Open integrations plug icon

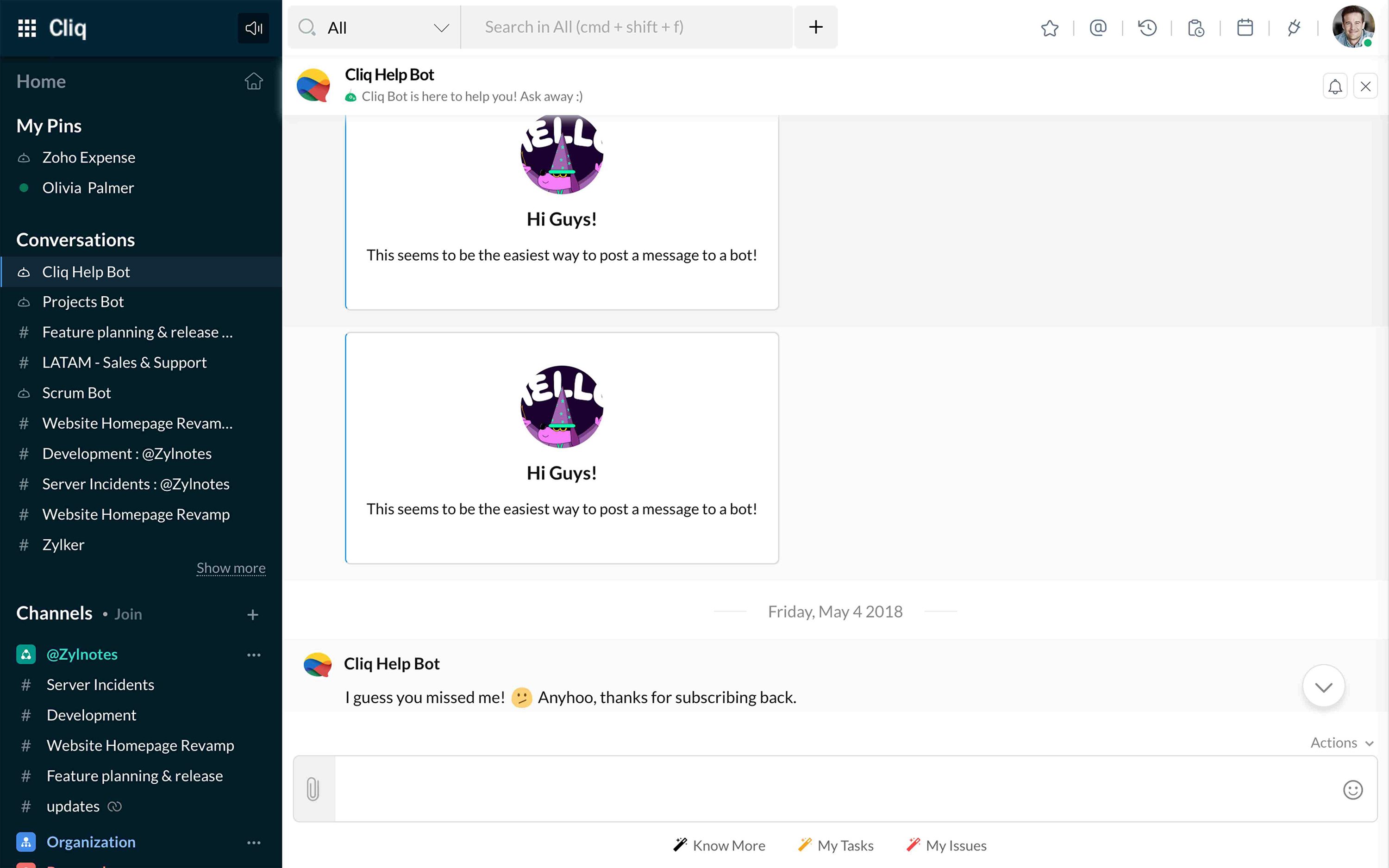click(1293, 28)
